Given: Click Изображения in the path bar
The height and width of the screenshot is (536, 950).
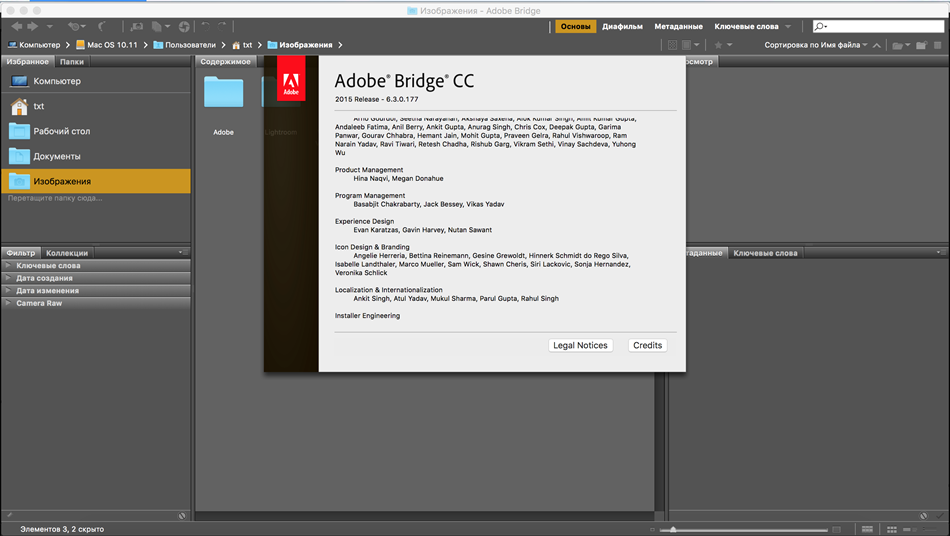Looking at the screenshot, I should click(300, 45).
